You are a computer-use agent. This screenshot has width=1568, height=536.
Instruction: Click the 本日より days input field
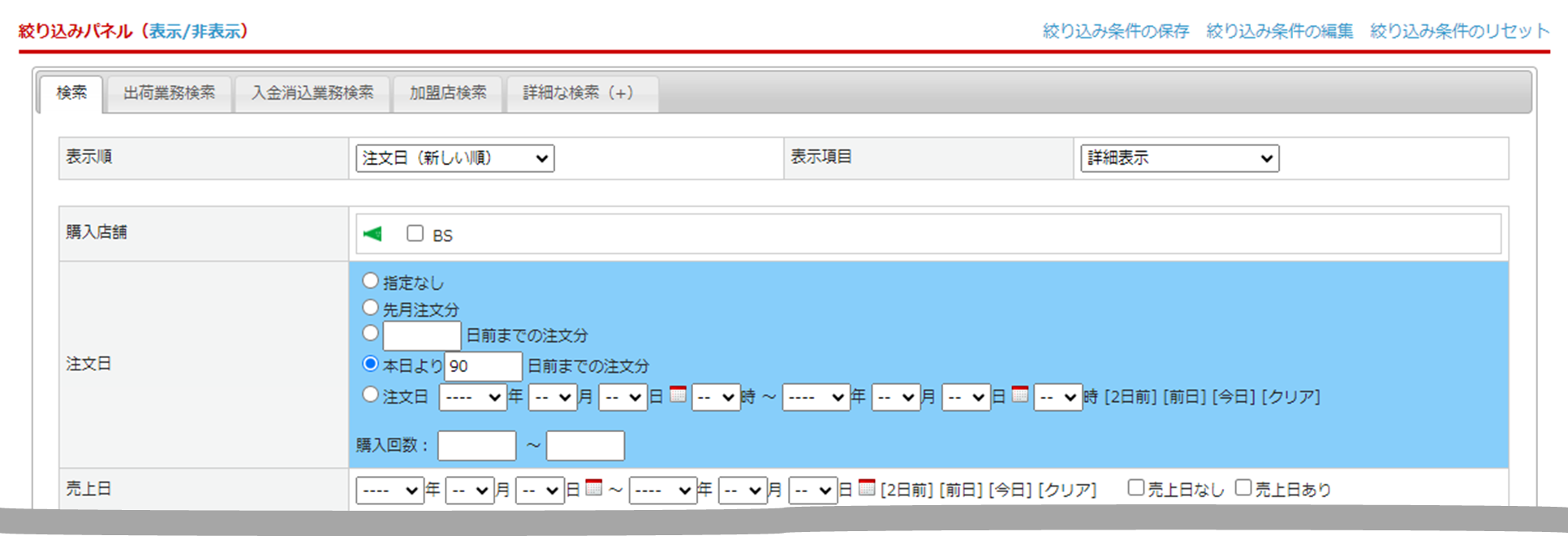pyautogui.click(x=483, y=366)
